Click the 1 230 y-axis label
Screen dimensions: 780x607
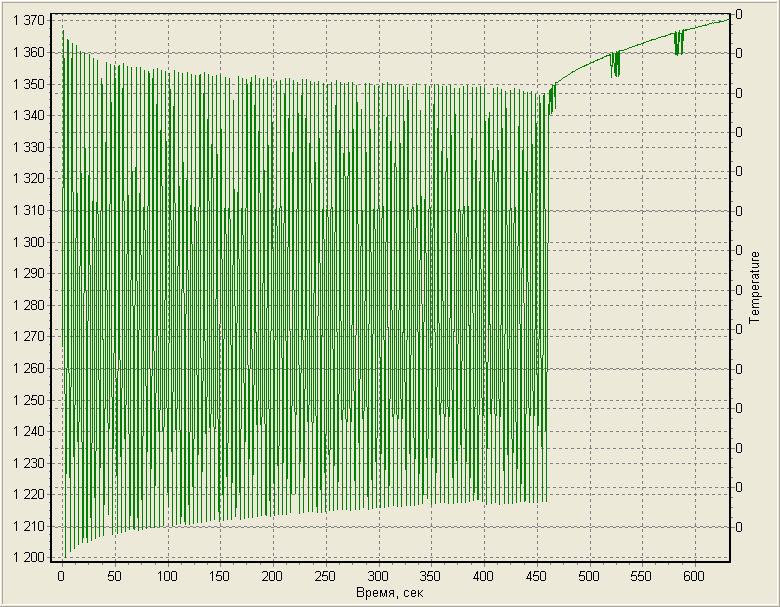point(28,463)
